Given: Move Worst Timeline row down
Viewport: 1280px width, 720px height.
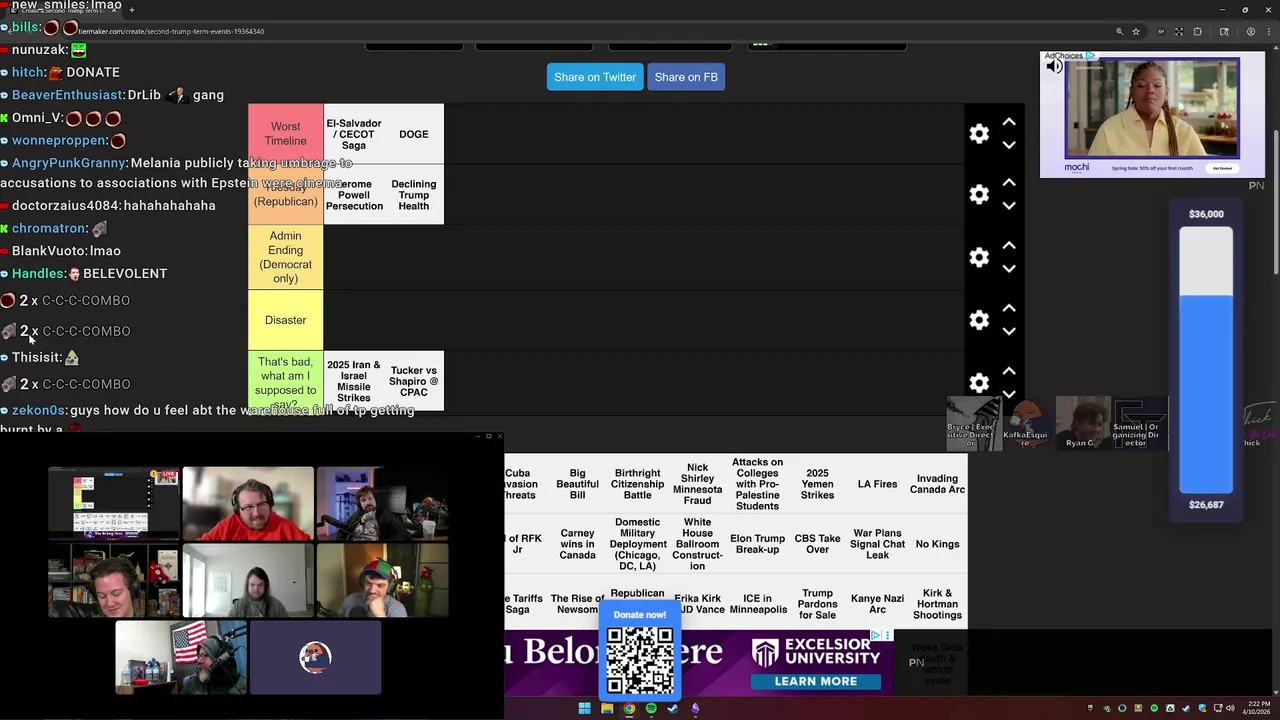Looking at the screenshot, I should pyautogui.click(x=1009, y=145).
